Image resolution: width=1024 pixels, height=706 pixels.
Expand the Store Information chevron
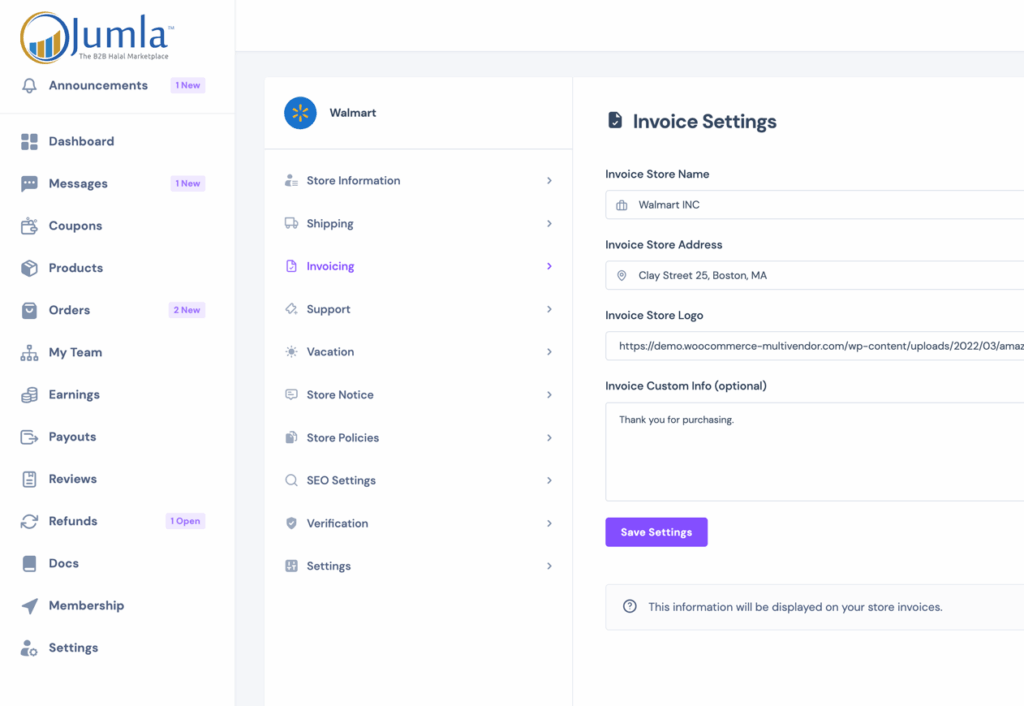point(549,181)
